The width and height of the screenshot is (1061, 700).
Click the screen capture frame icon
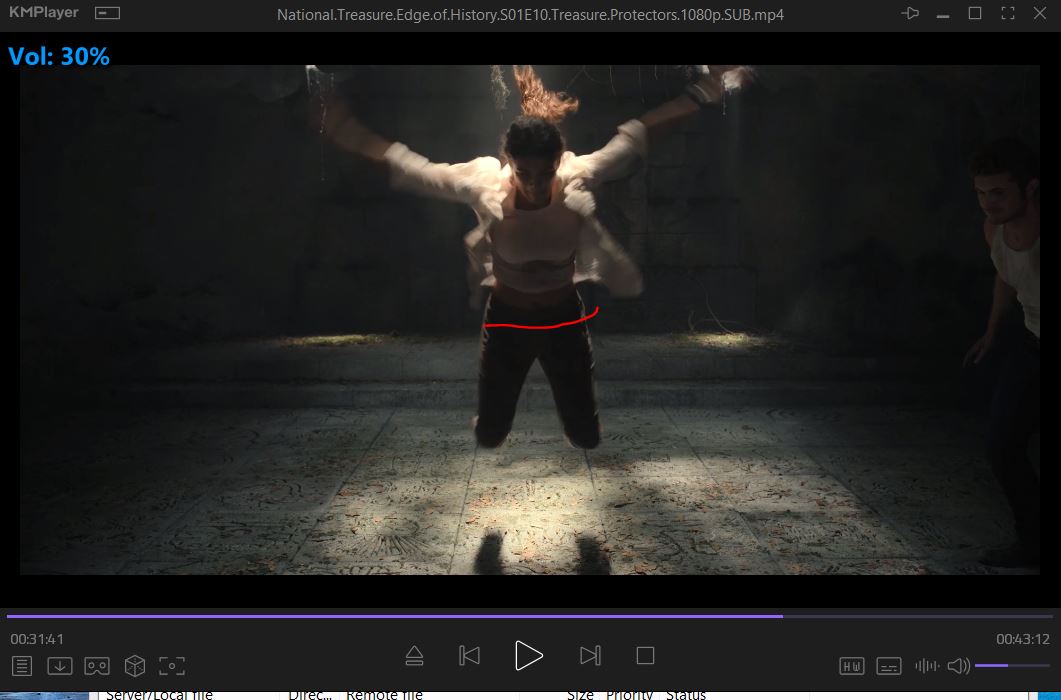[172, 665]
